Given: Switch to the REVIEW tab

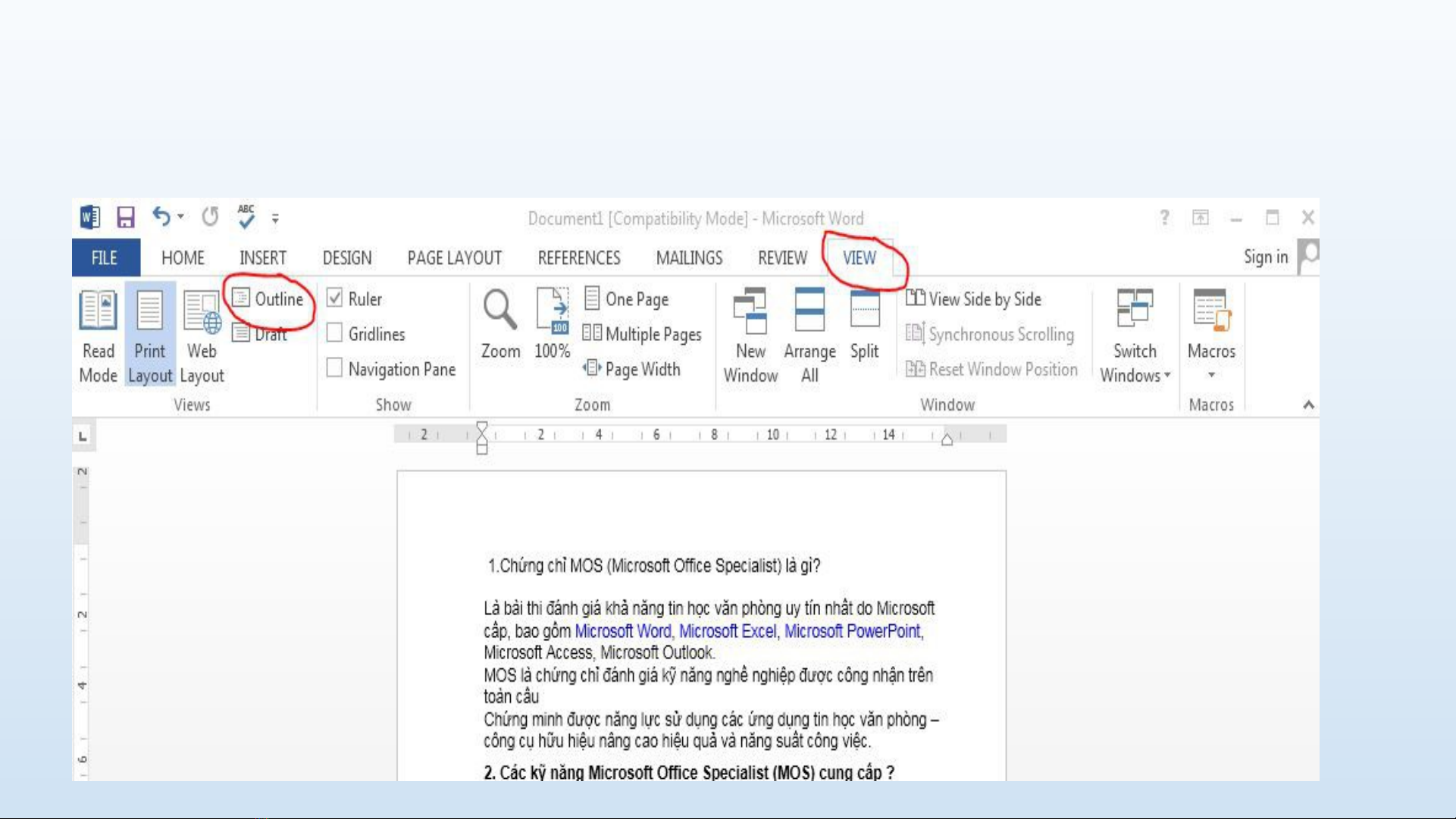Looking at the screenshot, I should 782,258.
